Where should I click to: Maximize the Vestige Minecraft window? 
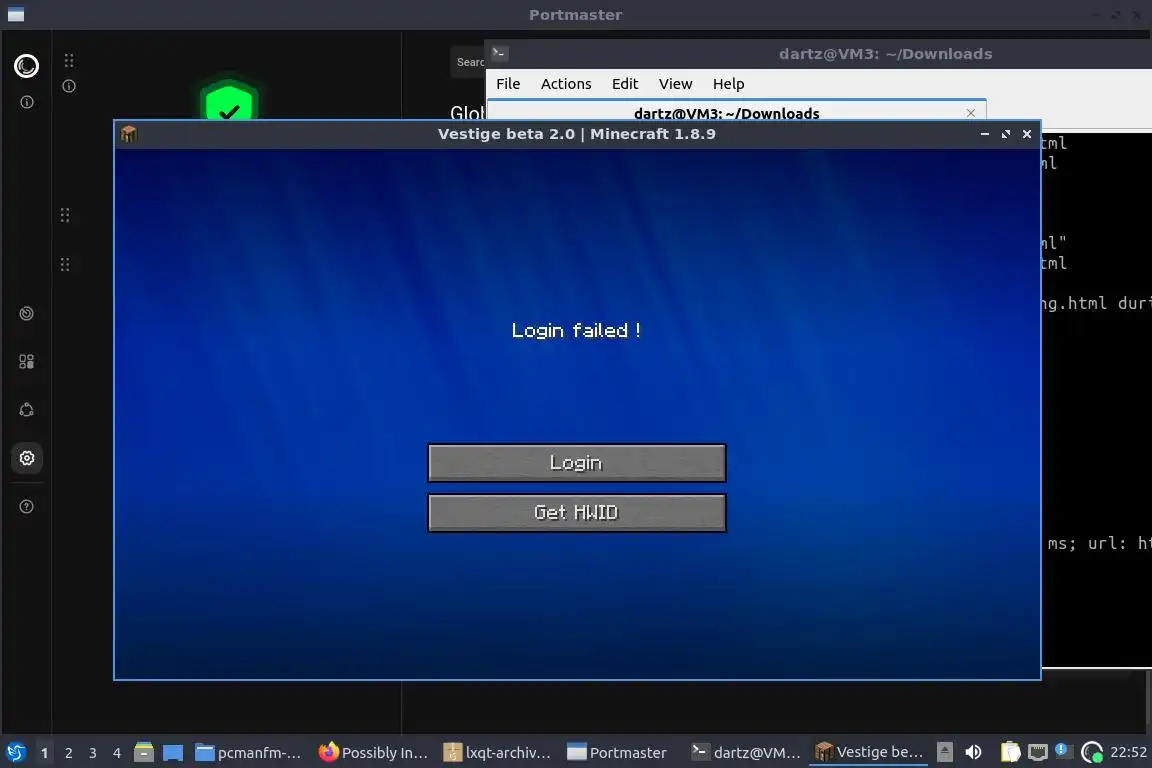[1006, 134]
